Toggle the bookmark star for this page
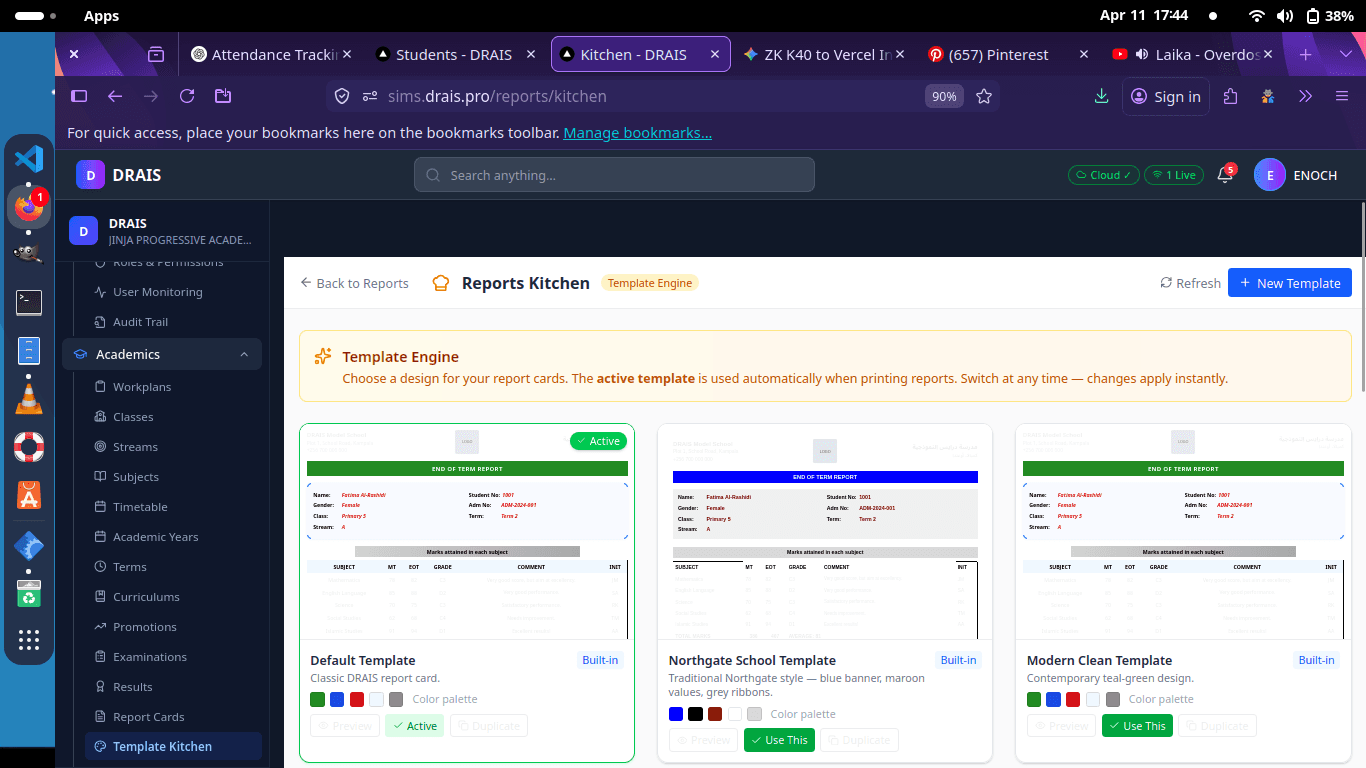Screen dimensions: 1366x768 [984, 96]
